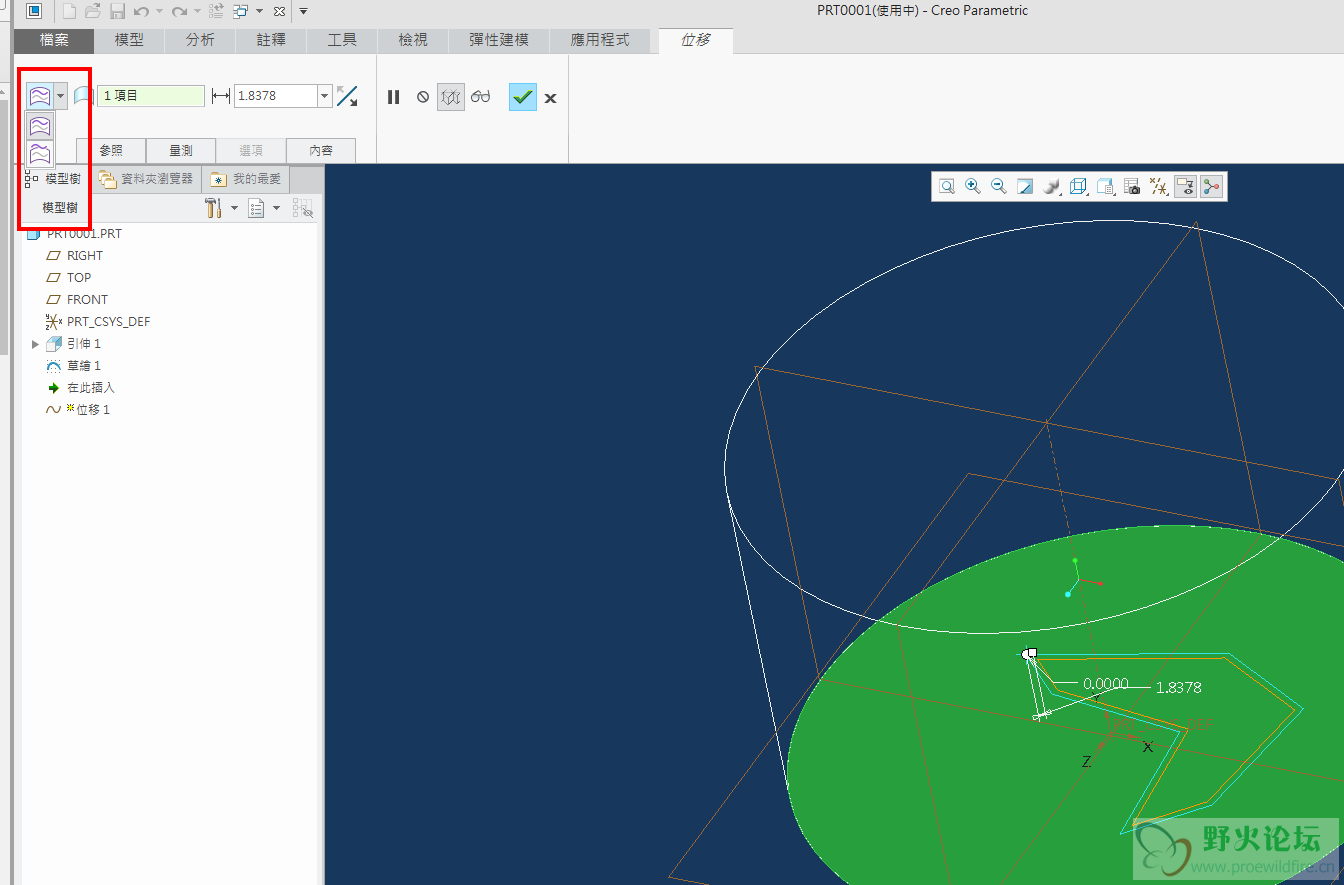This screenshot has width=1344, height=885.
Task: Click the Repaint icon in graphics toolbar
Action: (x=1025, y=186)
